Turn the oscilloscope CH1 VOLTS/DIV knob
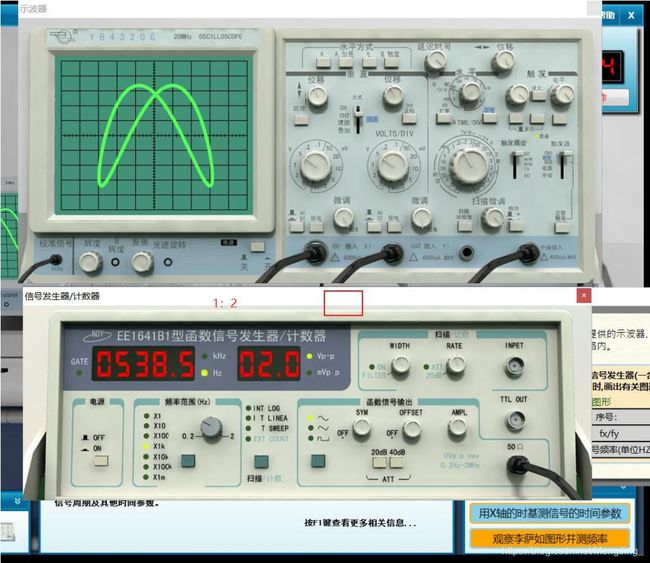Viewport: 650px width, 563px height. click(316, 166)
